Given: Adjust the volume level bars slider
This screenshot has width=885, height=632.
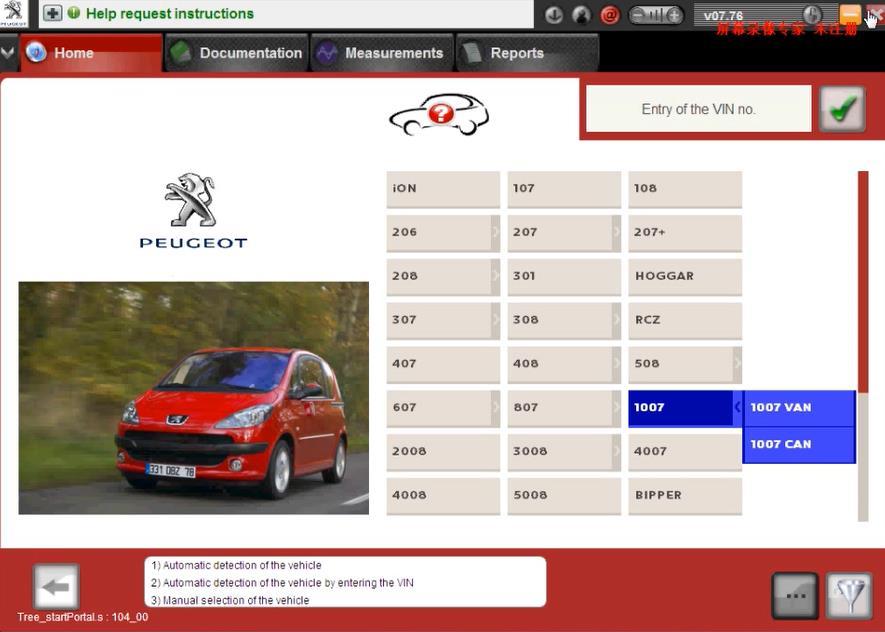Looking at the screenshot, I should coord(656,15).
